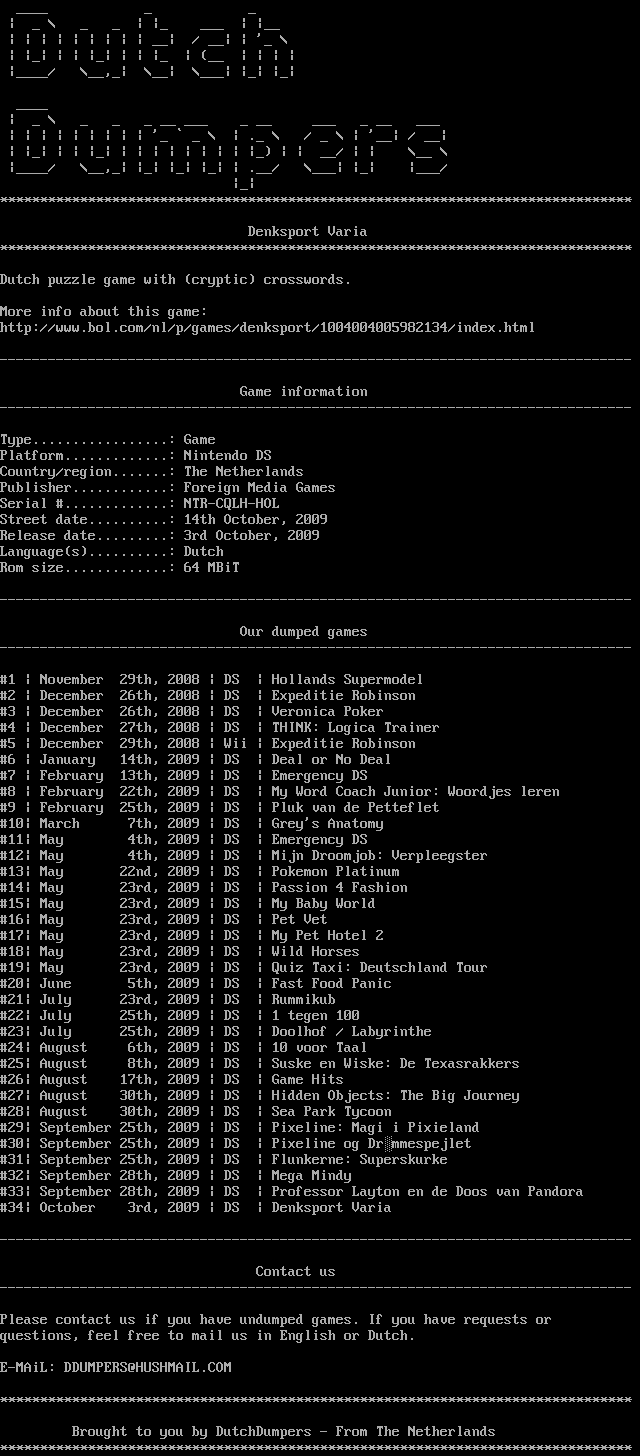Image resolution: width=640 pixels, height=1456 pixels.
Task: Click 'Brought to you by DutchDumpers' footer line
Action: 284,1431
